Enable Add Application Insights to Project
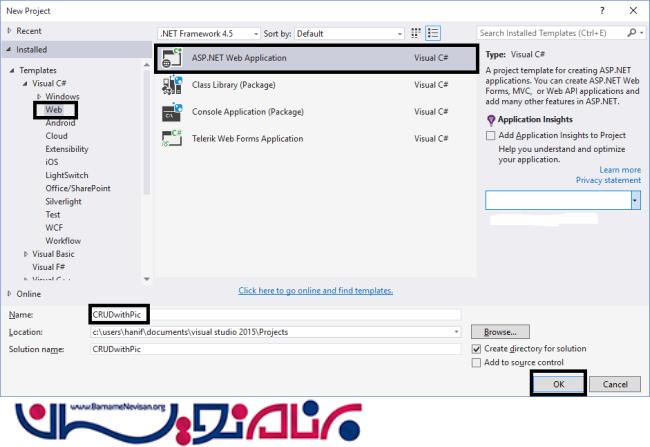 pos(490,136)
